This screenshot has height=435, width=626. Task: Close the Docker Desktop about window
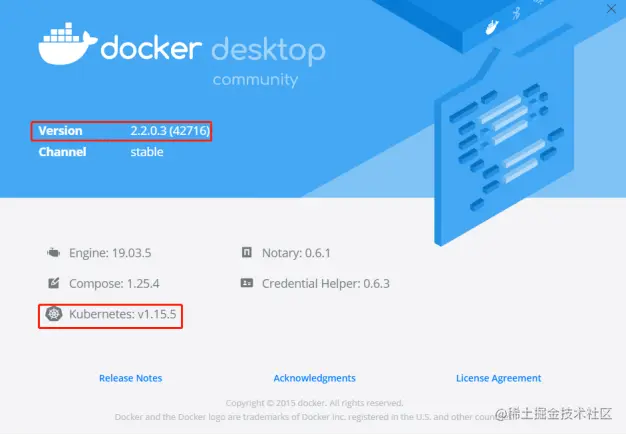coord(611,9)
